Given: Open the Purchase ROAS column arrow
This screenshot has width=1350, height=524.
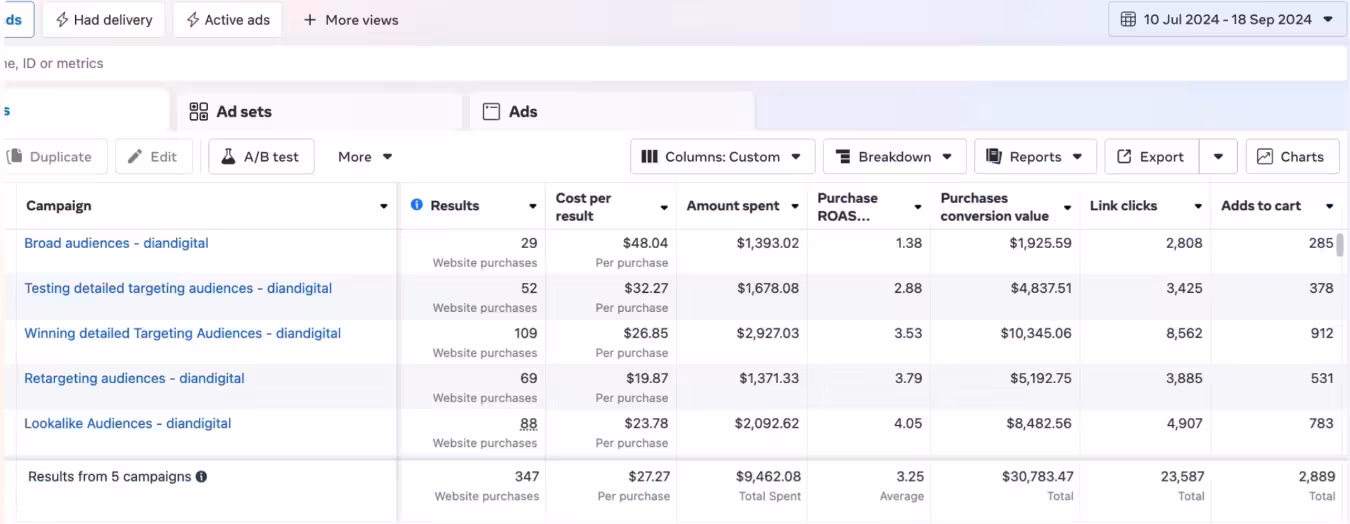Looking at the screenshot, I should tap(918, 207).
